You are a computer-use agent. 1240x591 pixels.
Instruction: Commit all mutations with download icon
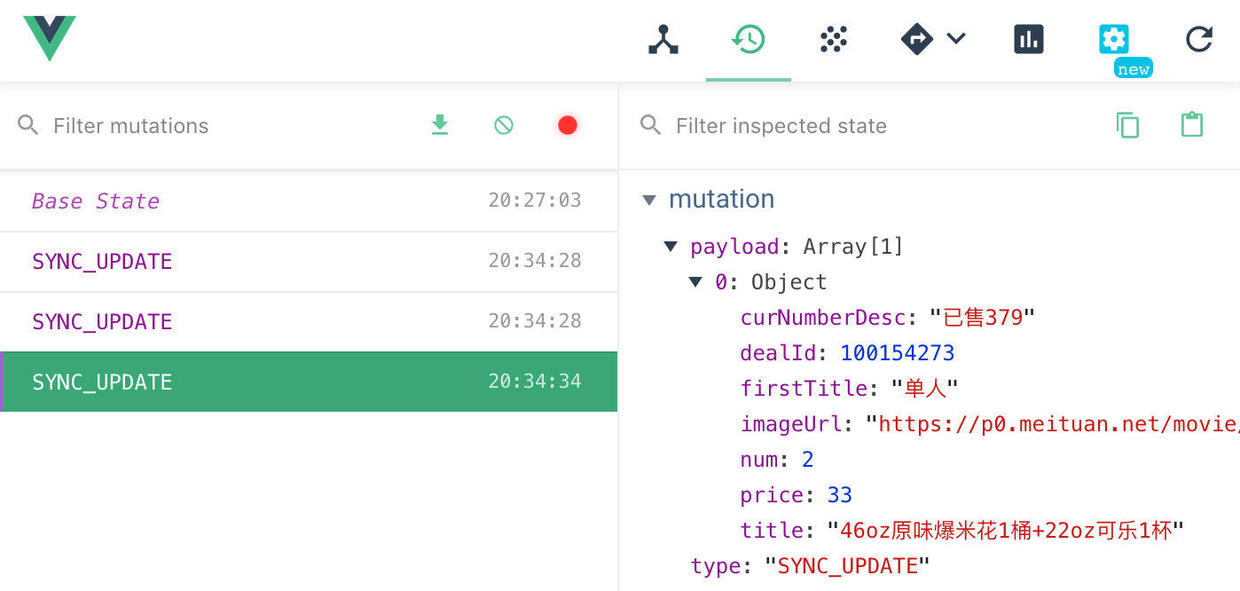[x=440, y=125]
